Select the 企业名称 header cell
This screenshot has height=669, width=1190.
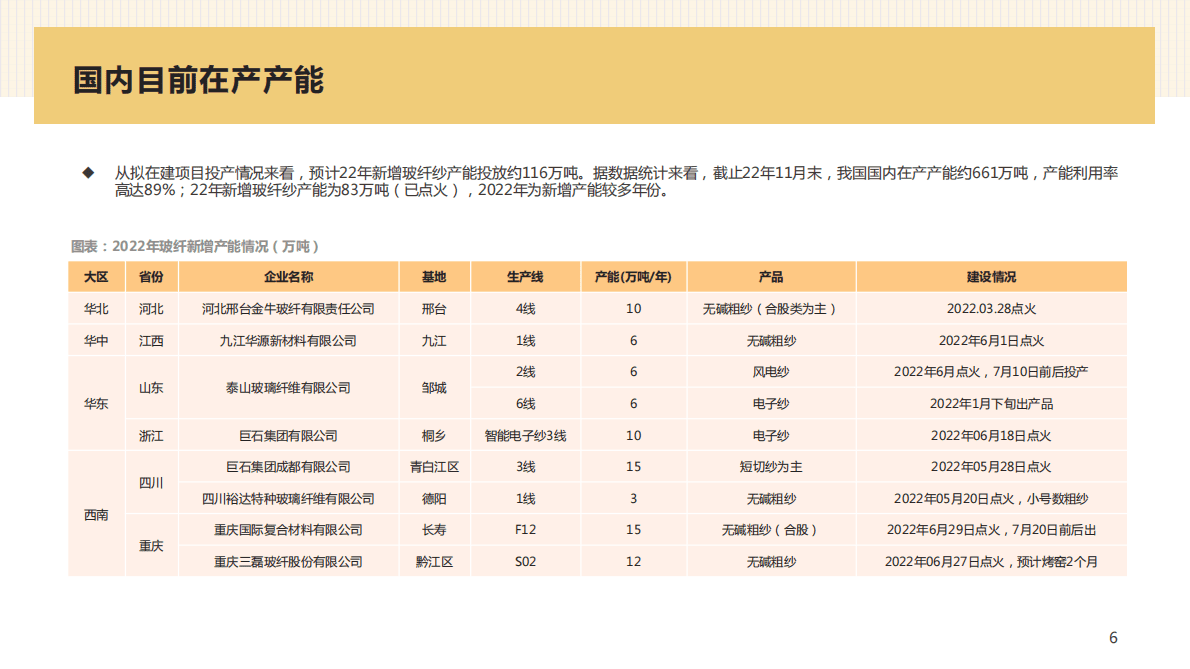point(288,277)
